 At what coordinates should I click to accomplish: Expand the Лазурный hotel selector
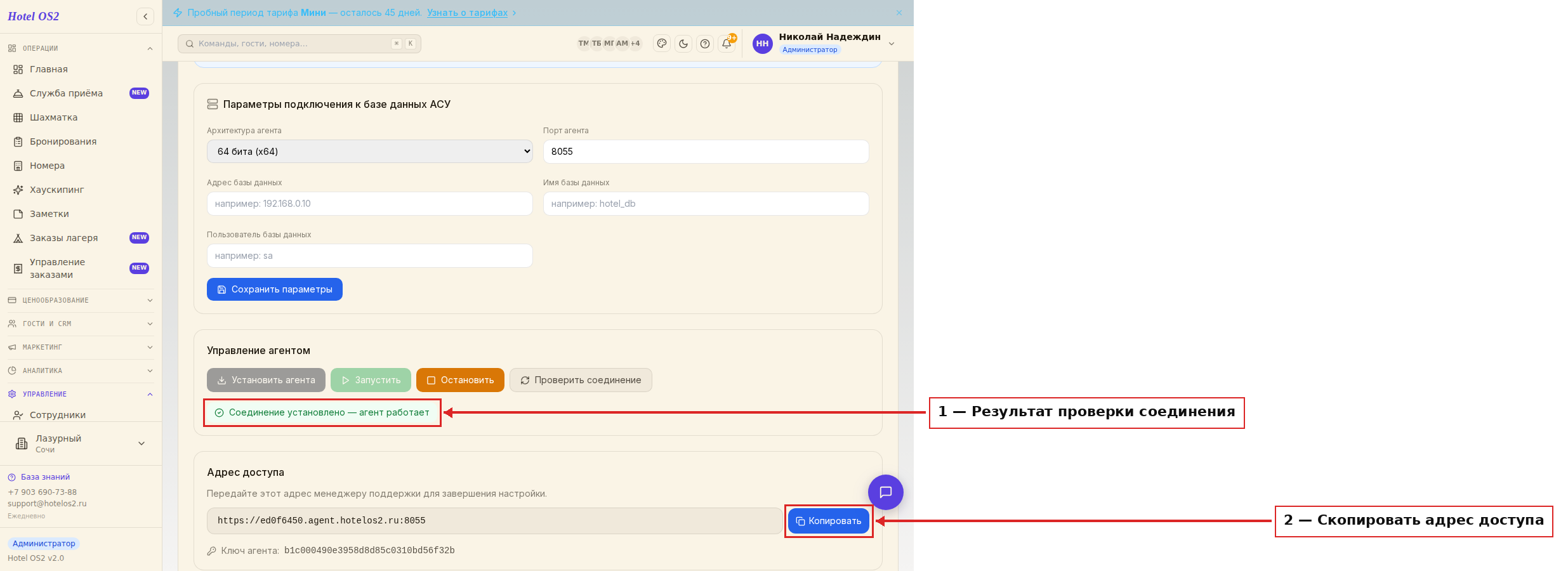[81, 443]
